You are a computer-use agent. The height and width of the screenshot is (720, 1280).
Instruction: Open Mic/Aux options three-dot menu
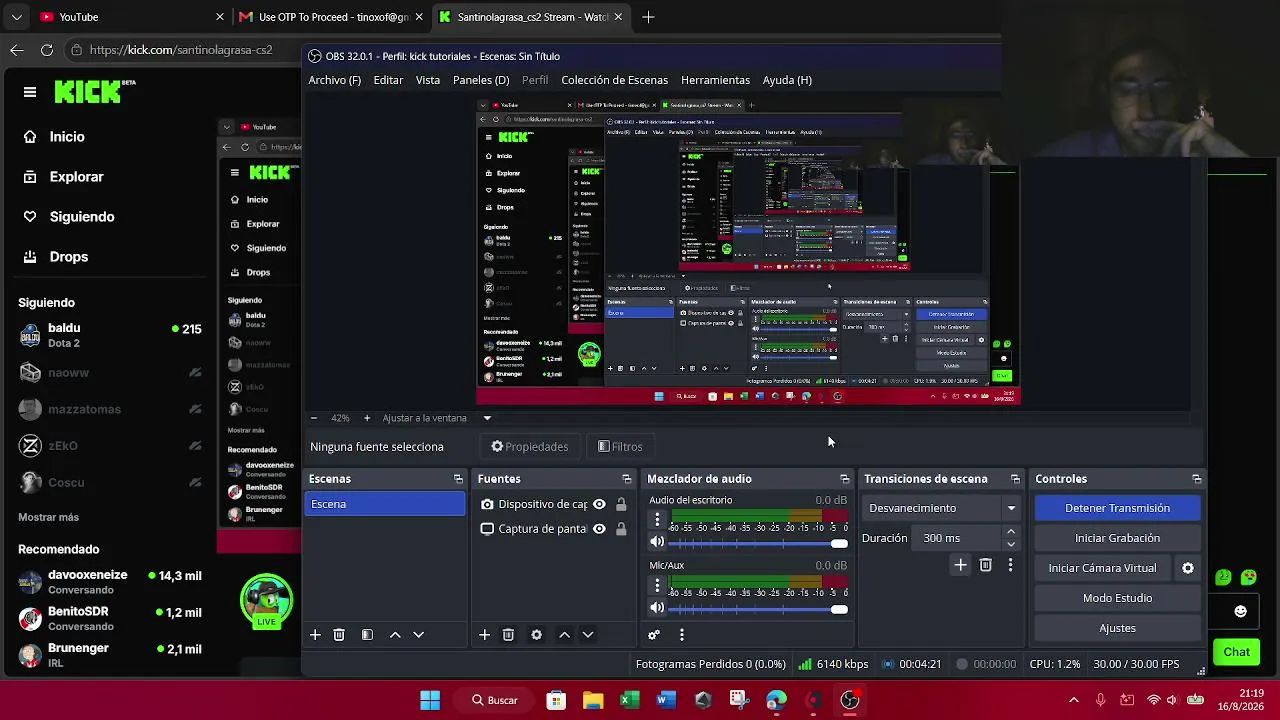(x=657, y=586)
